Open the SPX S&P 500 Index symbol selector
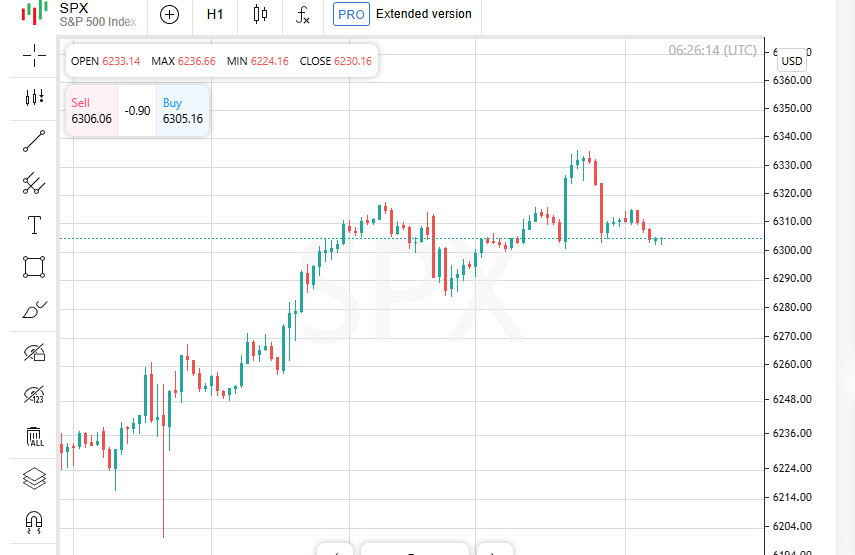Viewport: 855px width, 555px height. (x=96, y=14)
